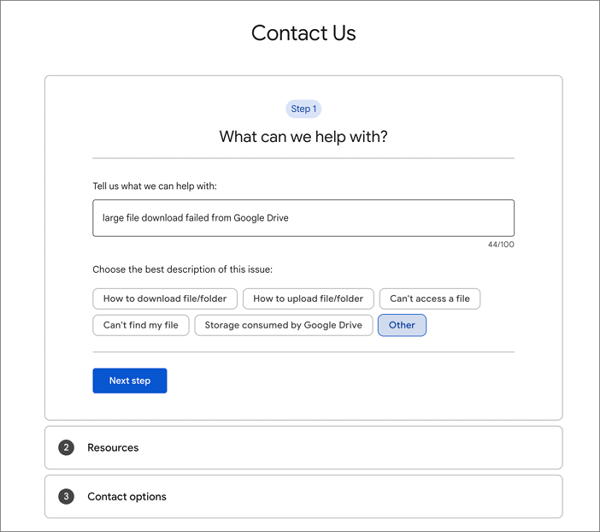600x532 pixels.
Task: Click the circled number 2 step icon
Action: pos(66,448)
